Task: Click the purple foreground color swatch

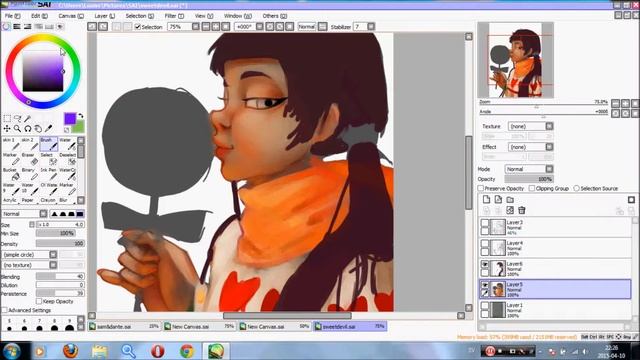Action: [x=70, y=119]
